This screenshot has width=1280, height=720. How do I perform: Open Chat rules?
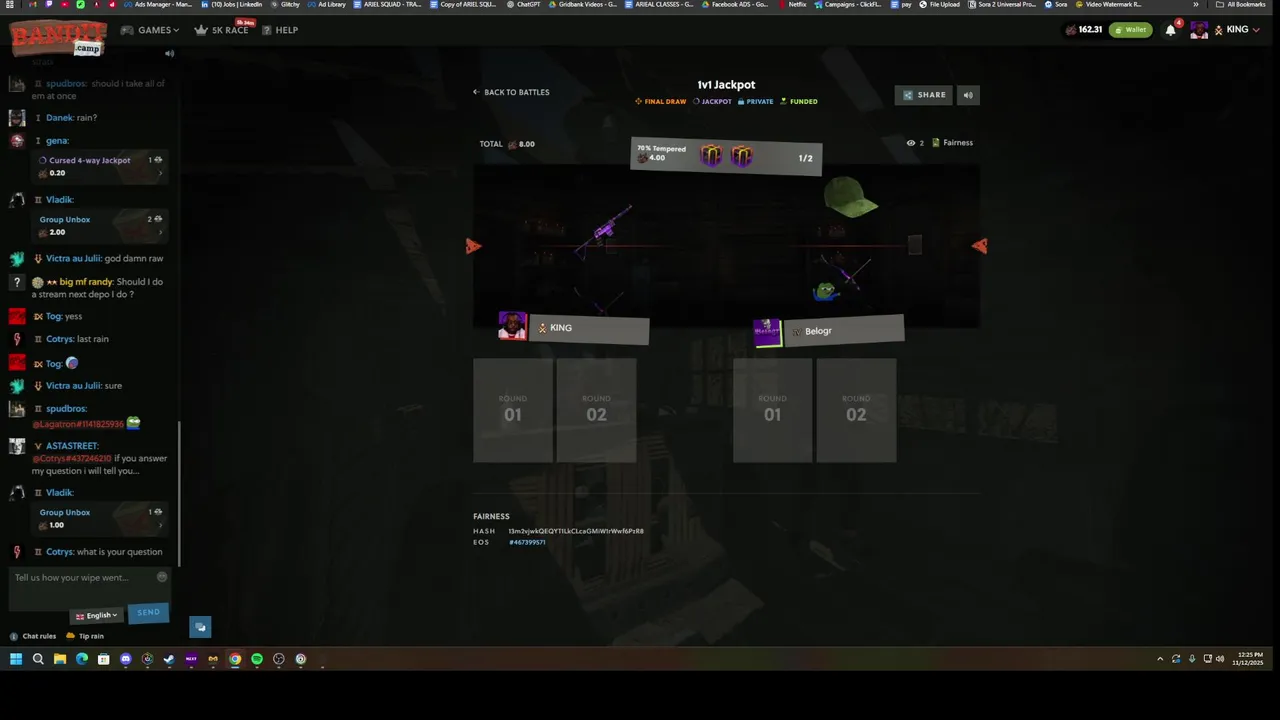(x=33, y=636)
